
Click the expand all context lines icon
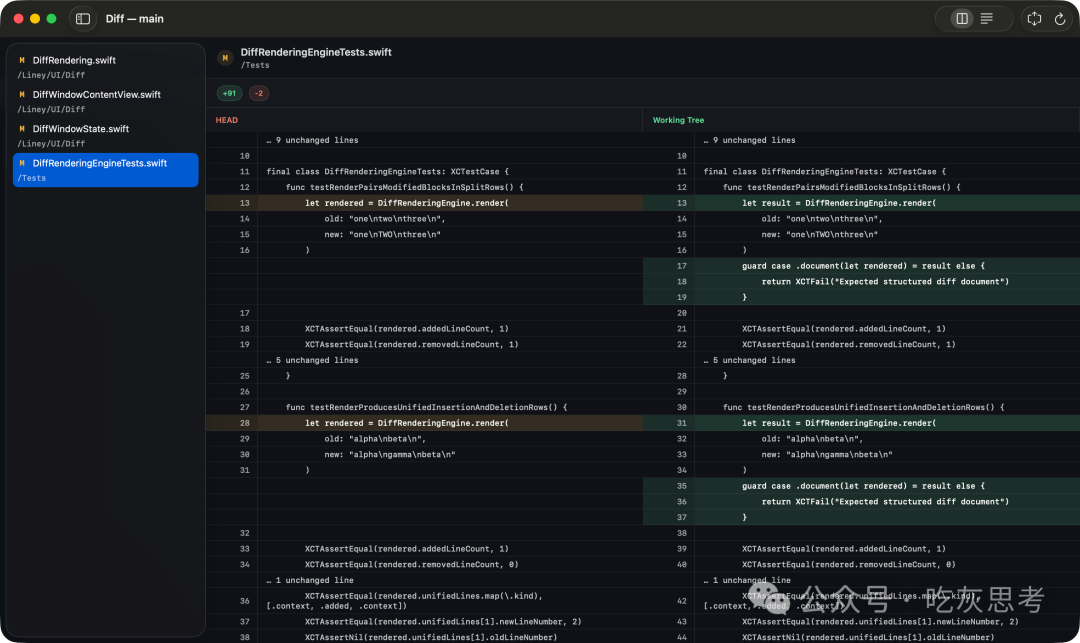coord(1035,19)
